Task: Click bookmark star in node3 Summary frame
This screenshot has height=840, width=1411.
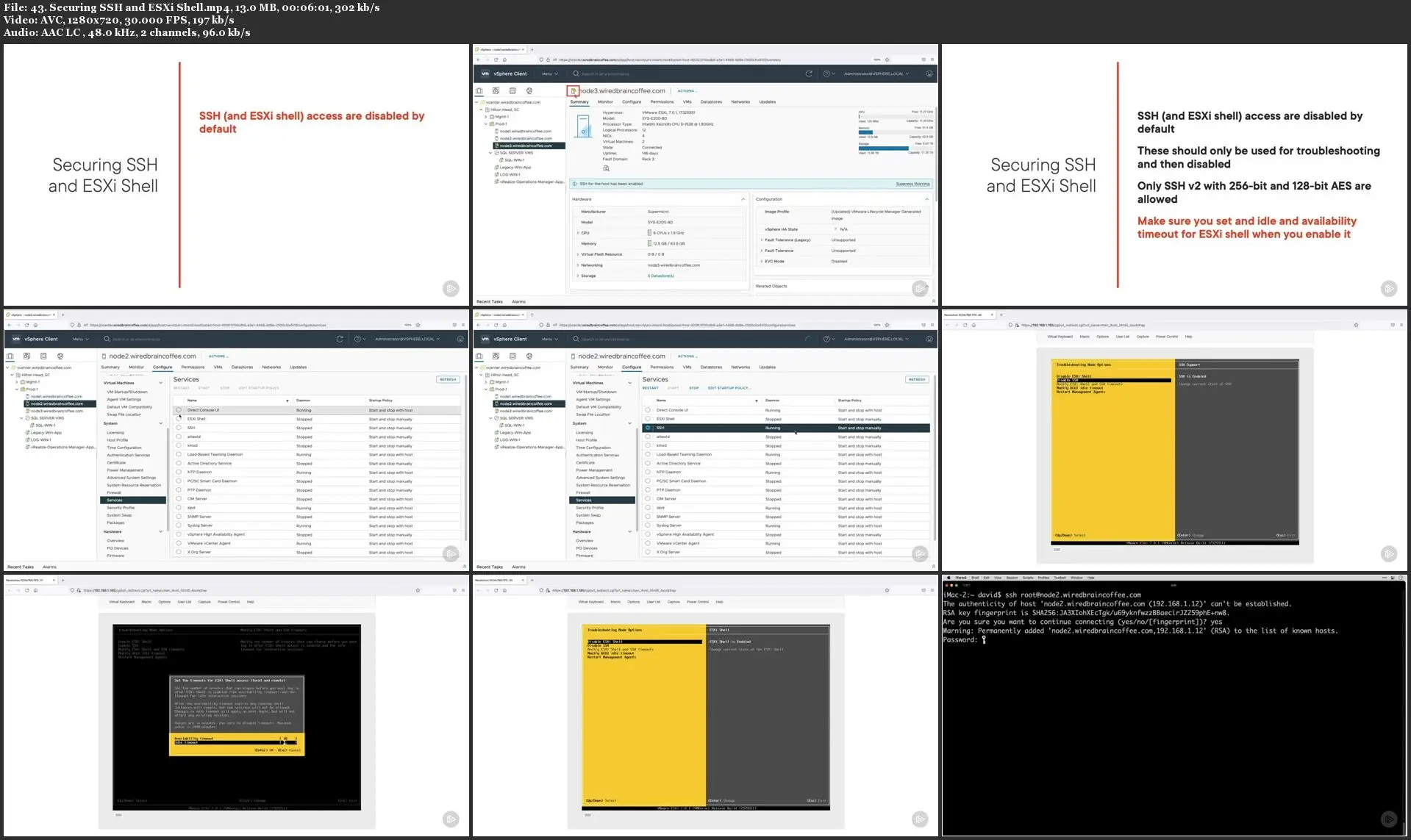Action: tap(887, 60)
